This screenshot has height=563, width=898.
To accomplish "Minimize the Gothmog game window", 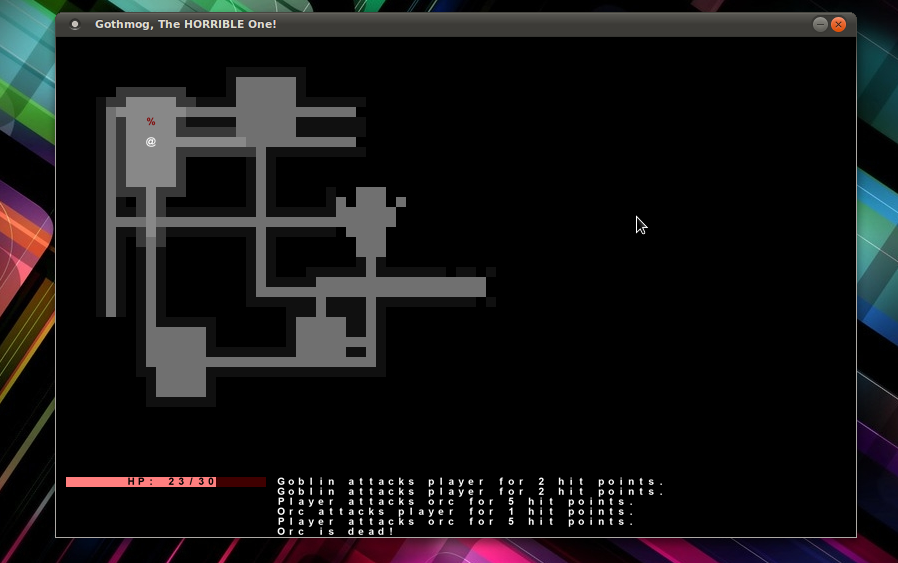I will point(820,24).
